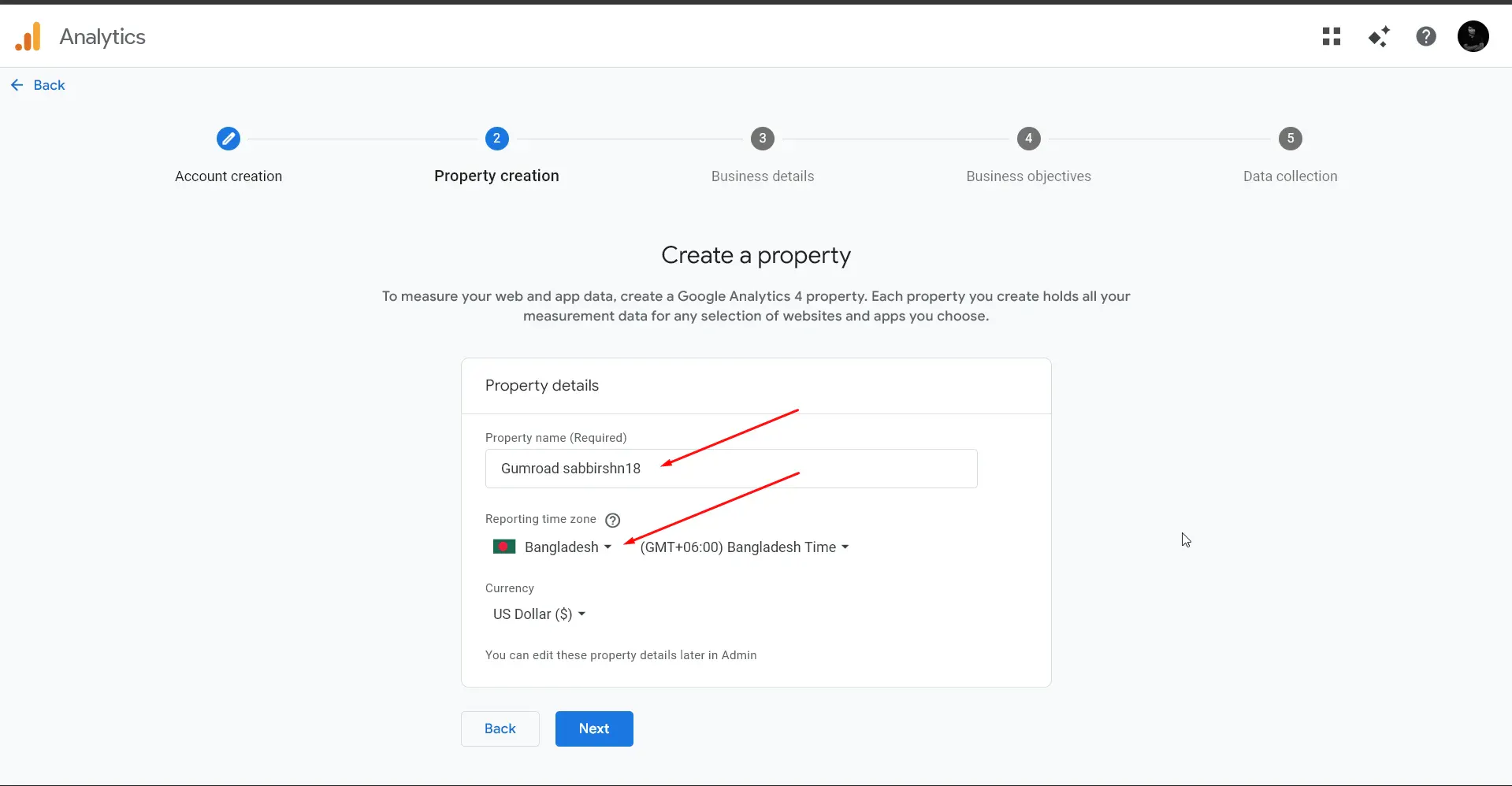Click the blue Next button
The width and height of the screenshot is (1512, 786).
tap(594, 729)
